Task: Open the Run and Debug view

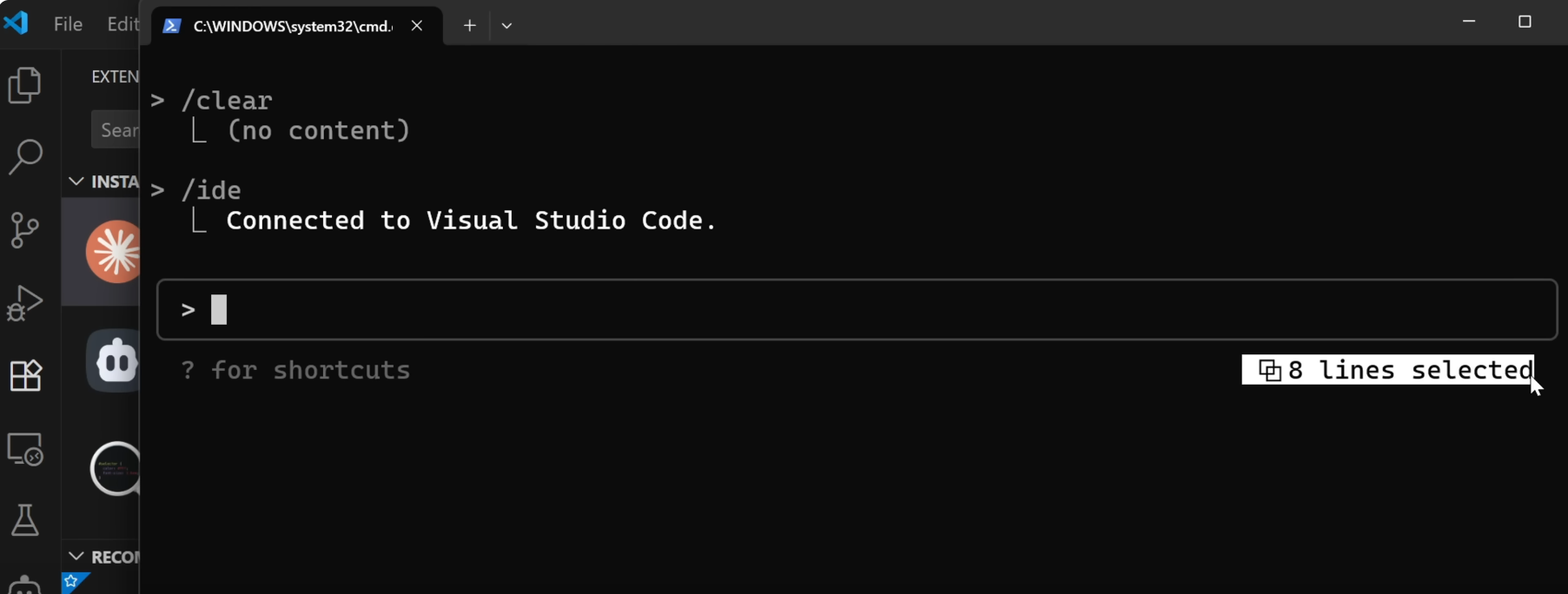Action: (x=25, y=303)
